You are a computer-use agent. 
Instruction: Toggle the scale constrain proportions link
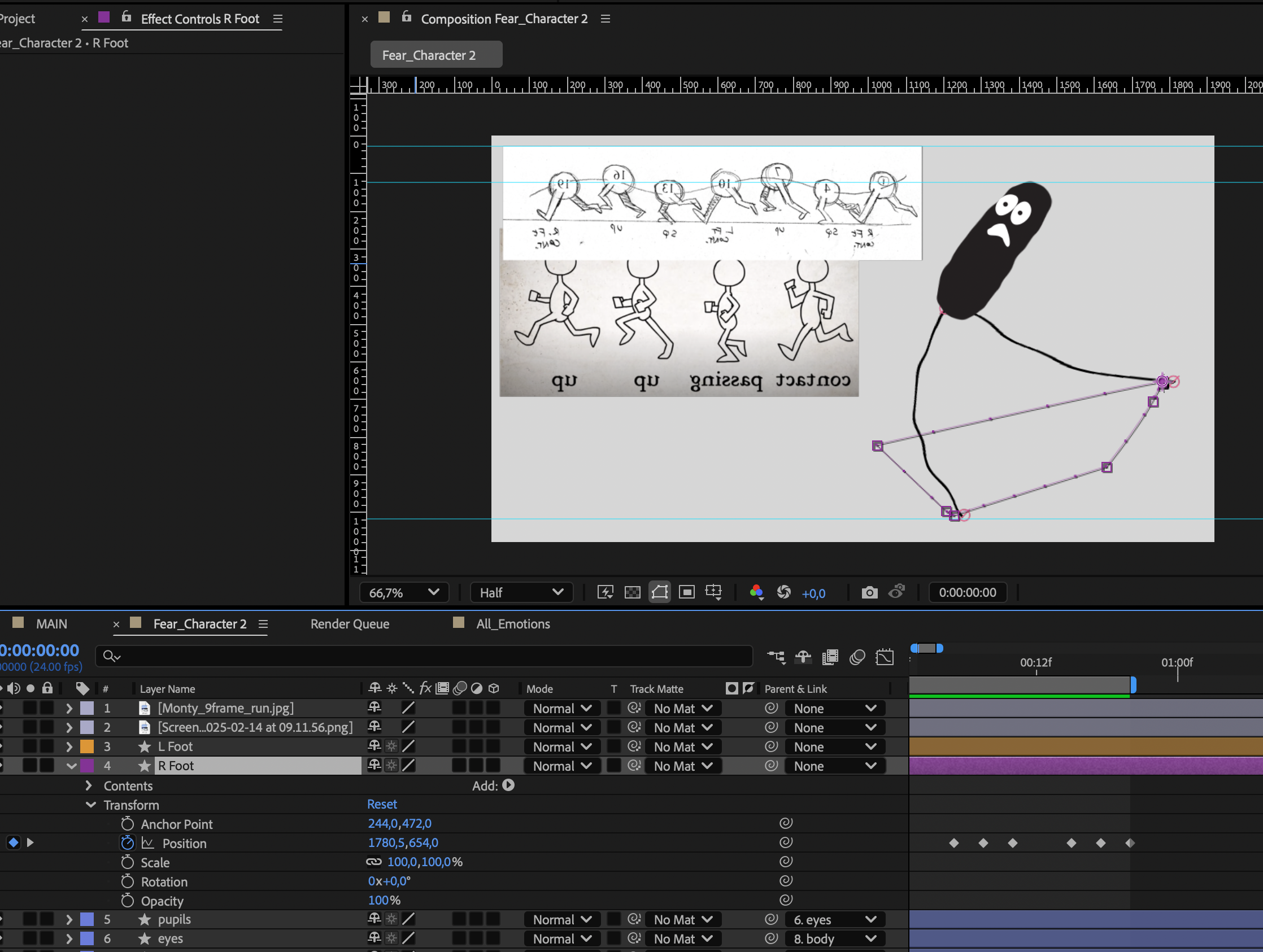click(374, 862)
